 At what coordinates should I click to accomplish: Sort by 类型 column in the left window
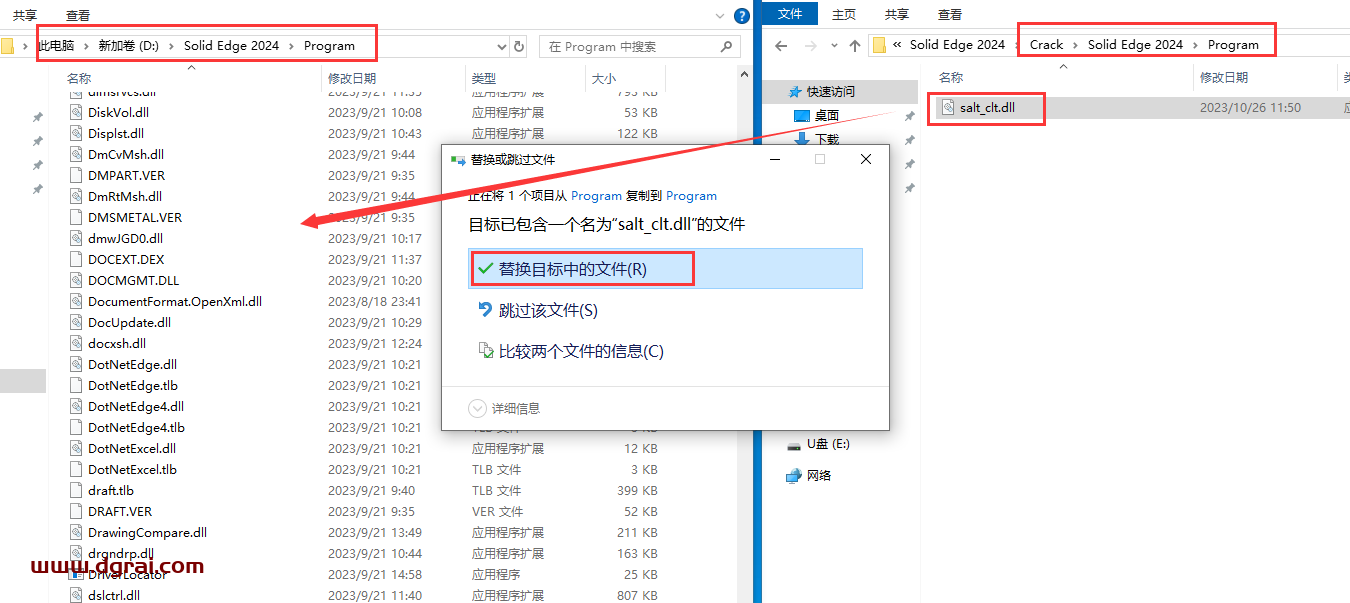point(484,78)
